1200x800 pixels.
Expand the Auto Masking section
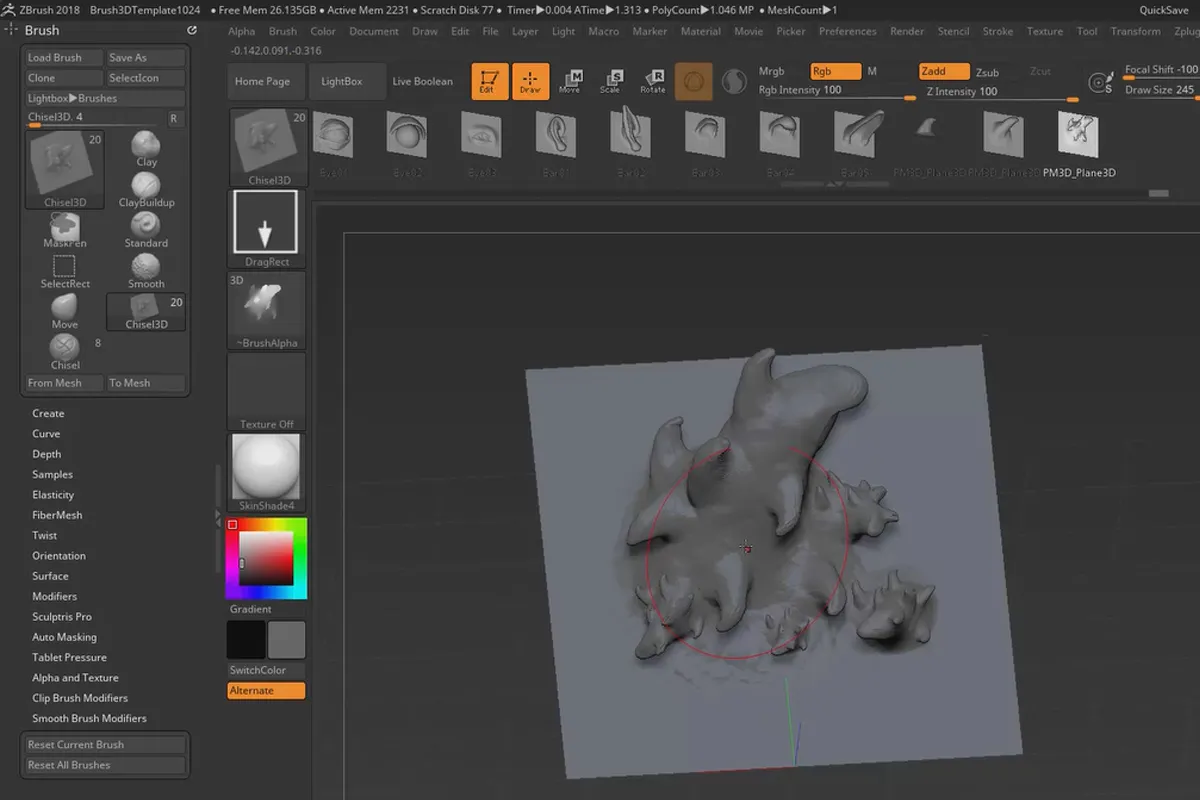[64, 637]
